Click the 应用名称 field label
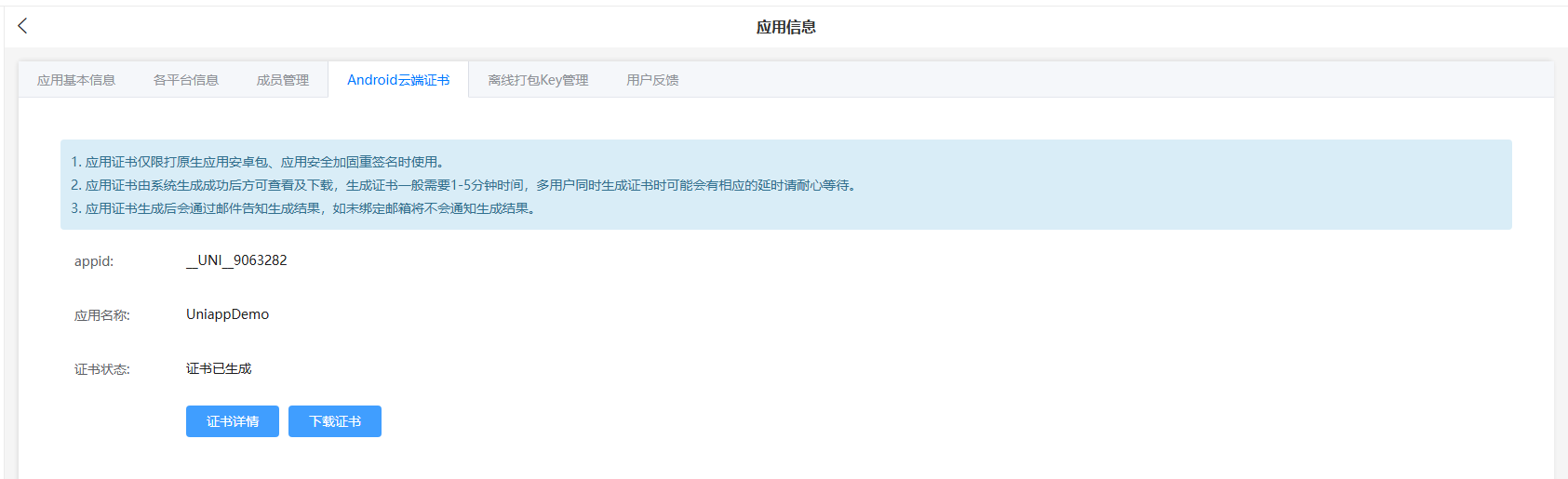 pyautogui.click(x=102, y=315)
